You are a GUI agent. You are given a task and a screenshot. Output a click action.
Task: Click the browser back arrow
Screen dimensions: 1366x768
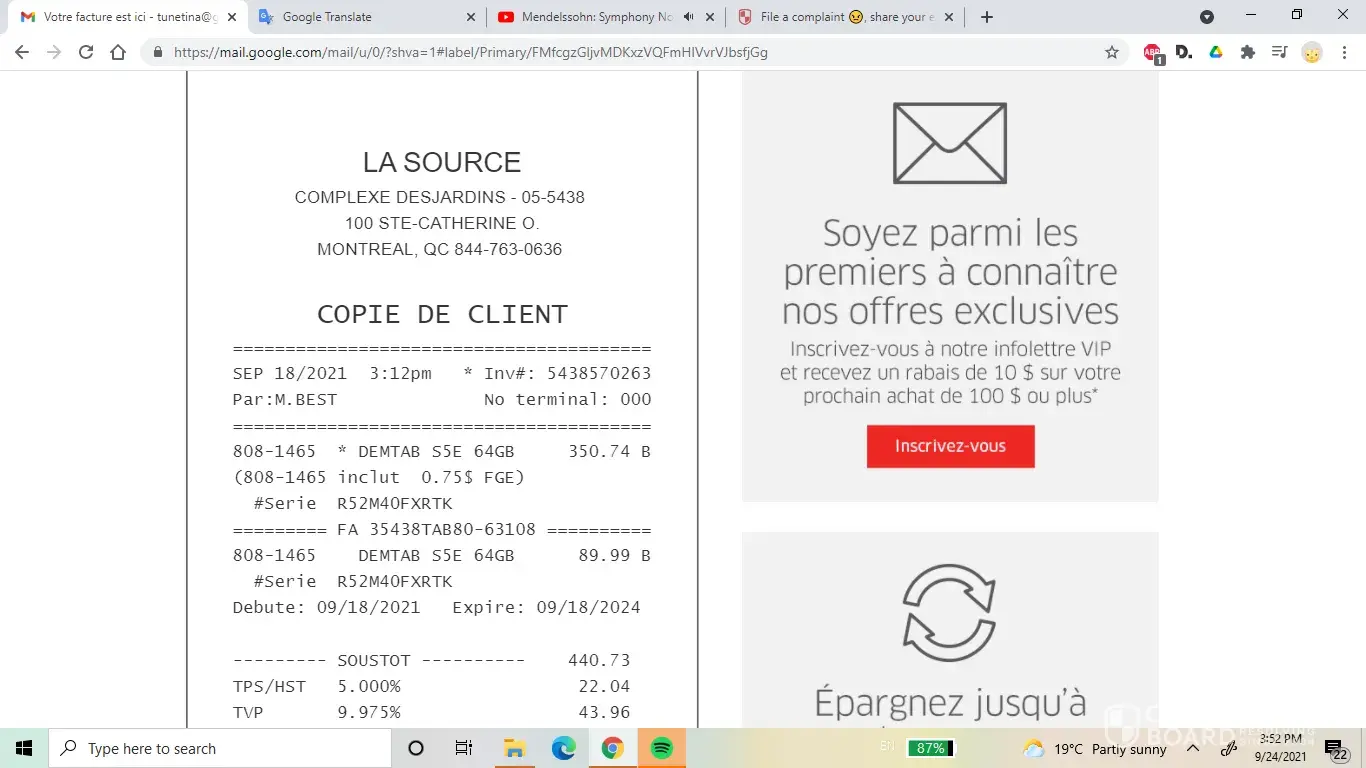(x=22, y=53)
